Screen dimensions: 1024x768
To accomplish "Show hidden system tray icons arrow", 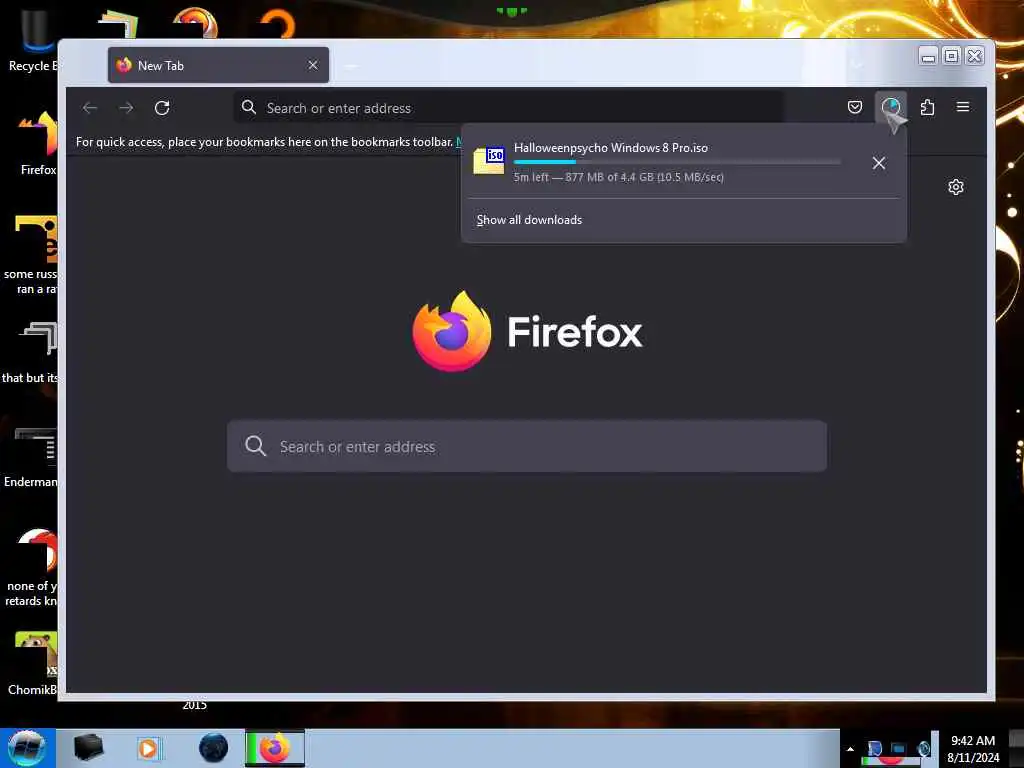I will (x=850, y=749).
